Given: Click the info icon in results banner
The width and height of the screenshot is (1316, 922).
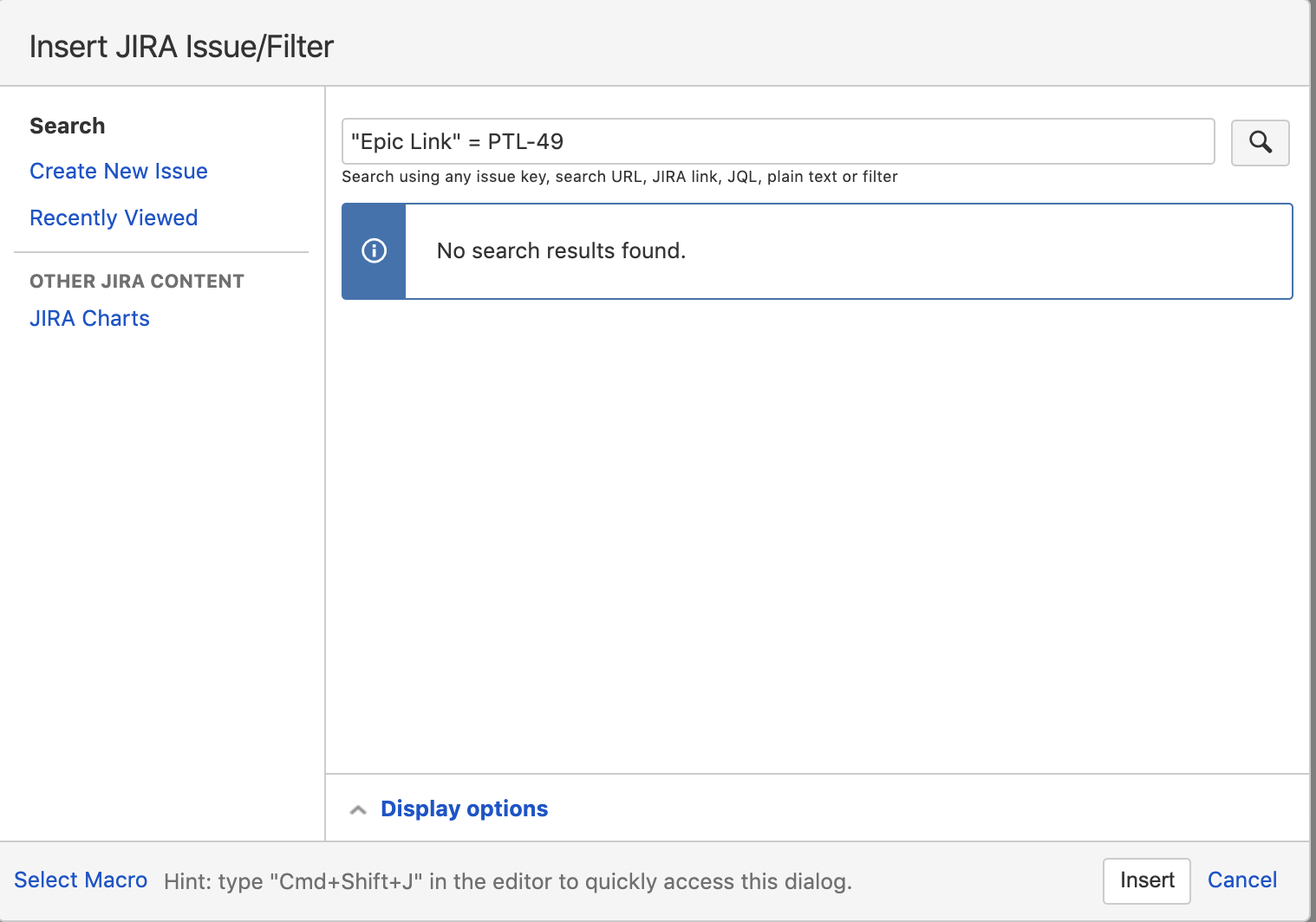Looking at the screenshot, I should [374, 251].
